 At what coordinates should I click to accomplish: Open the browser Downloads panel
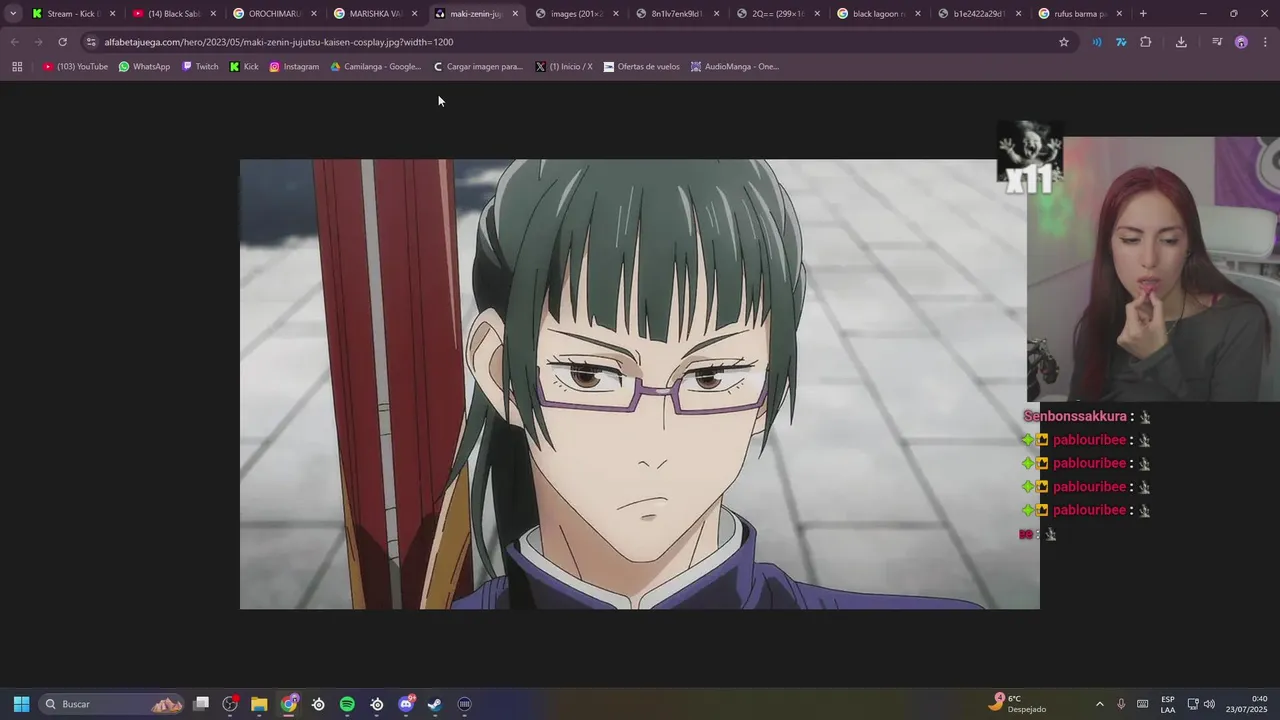(1181, 42)
